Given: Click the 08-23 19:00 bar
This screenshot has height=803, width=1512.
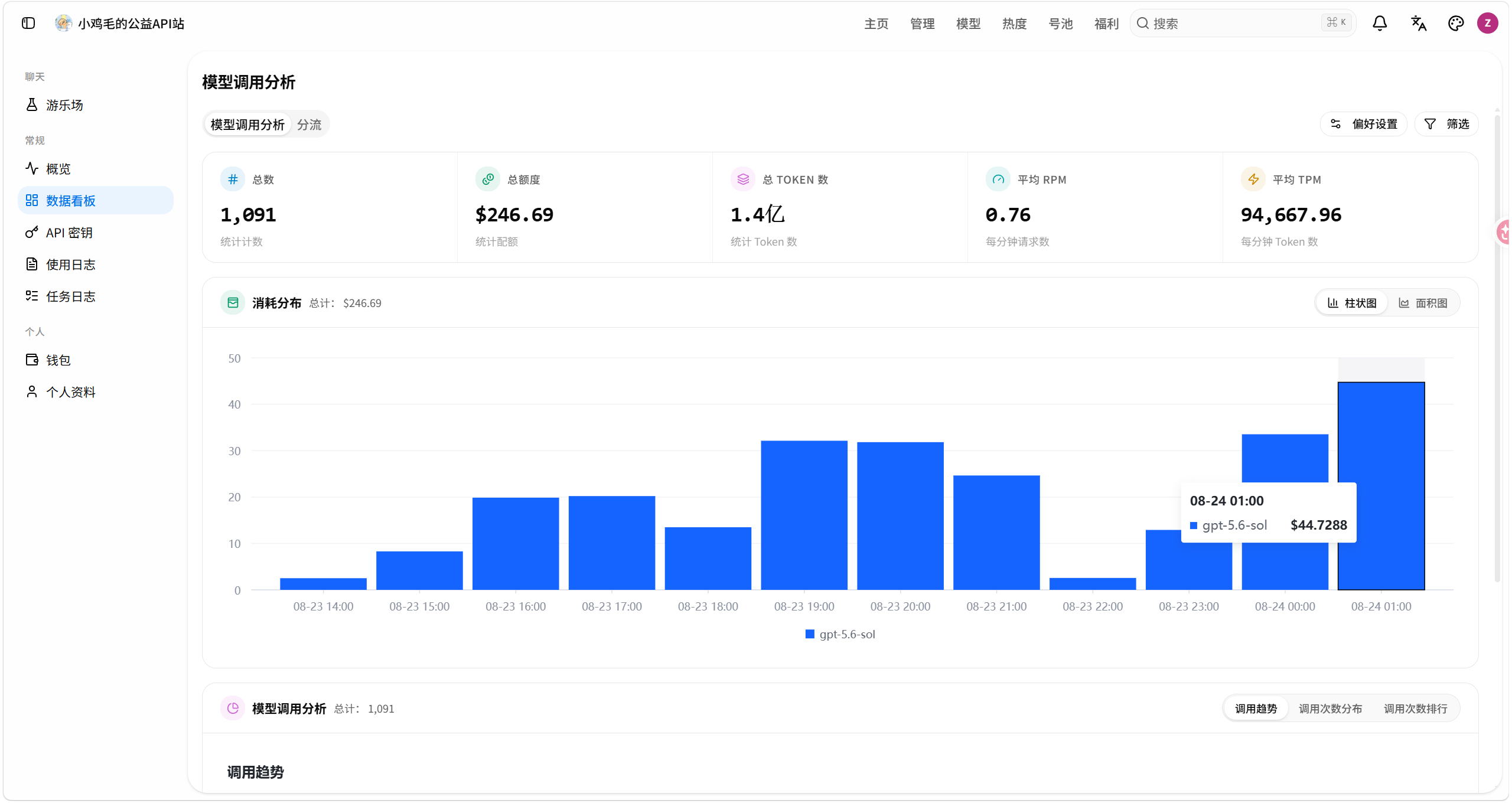Looking at the screenshot, I should point(804,515).
